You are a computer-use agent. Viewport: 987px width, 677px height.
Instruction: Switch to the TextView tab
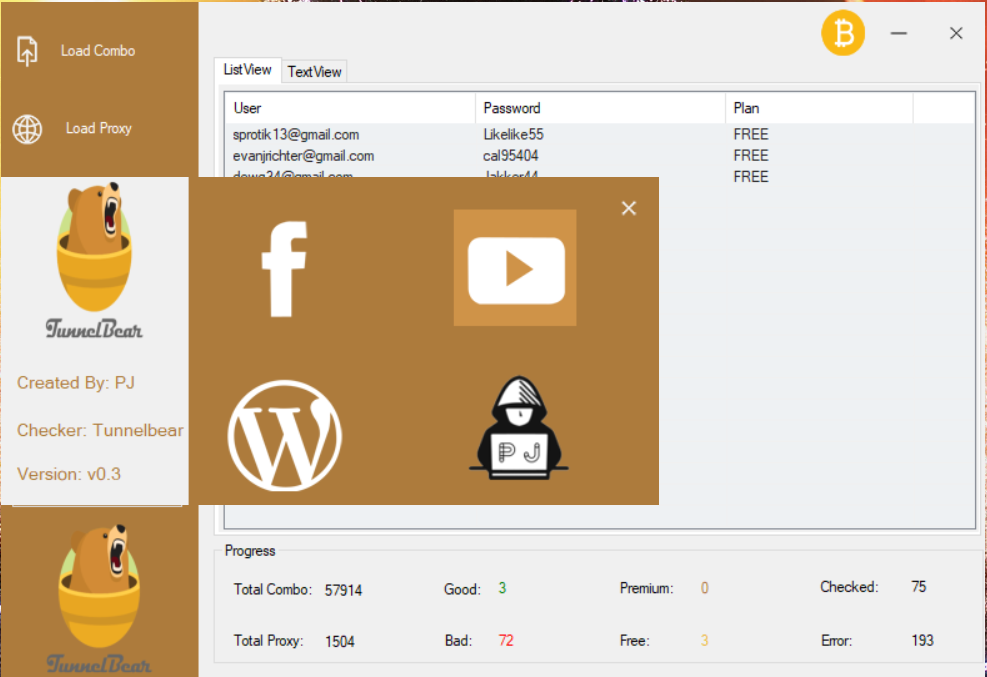click(x=314, y=72)
